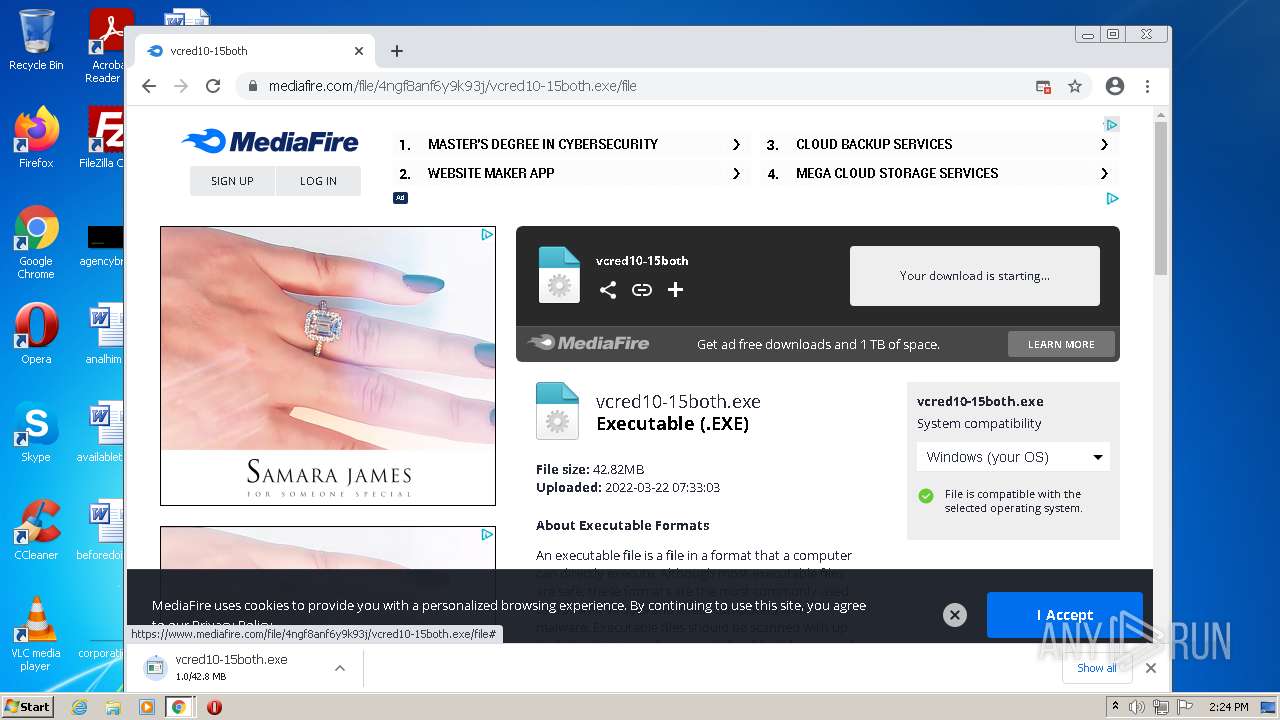
Task: Expand the vcred10-15both.exe download options arrow
Action: tap(340, 668)
